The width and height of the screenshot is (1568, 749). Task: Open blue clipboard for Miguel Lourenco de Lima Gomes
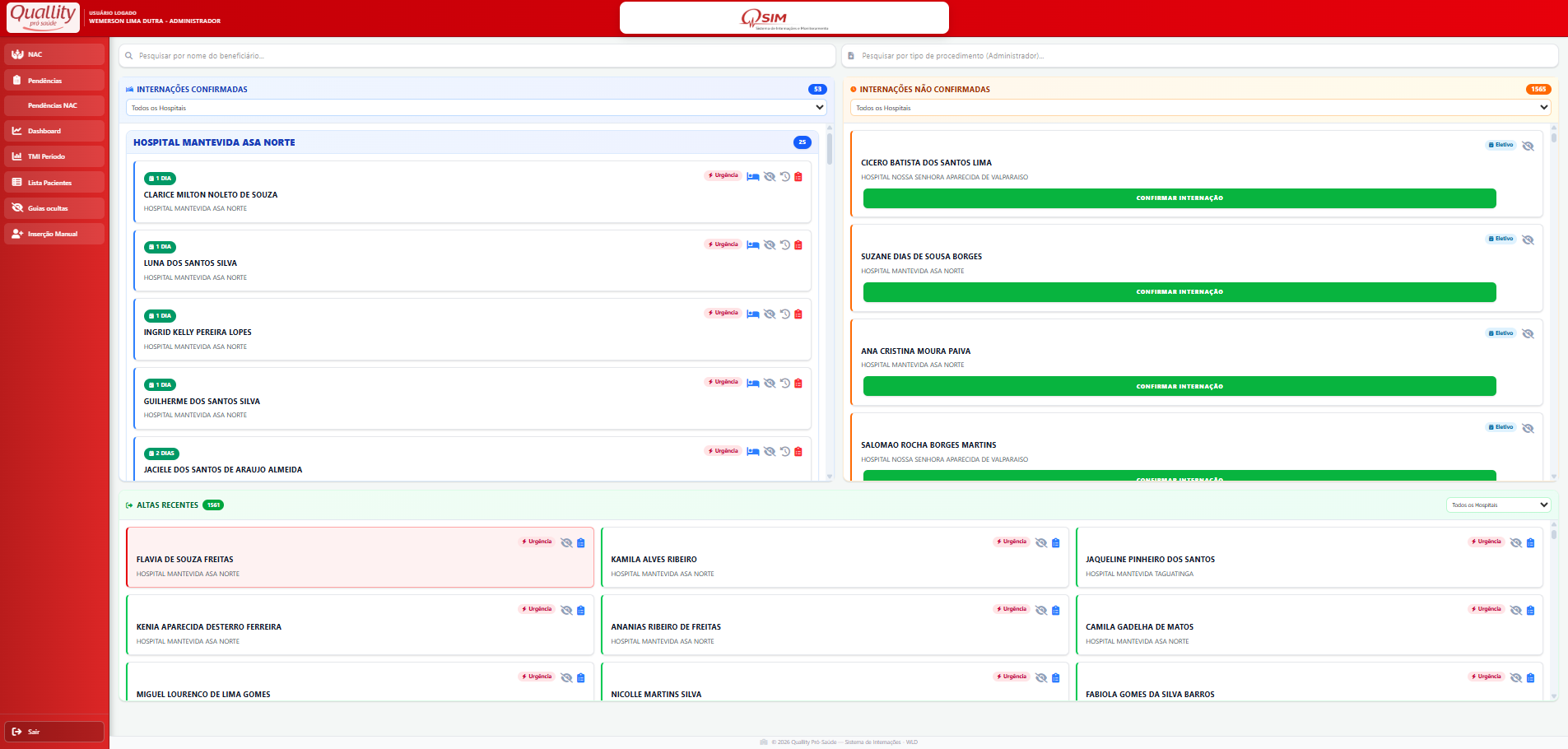click(x=581, y=677)
